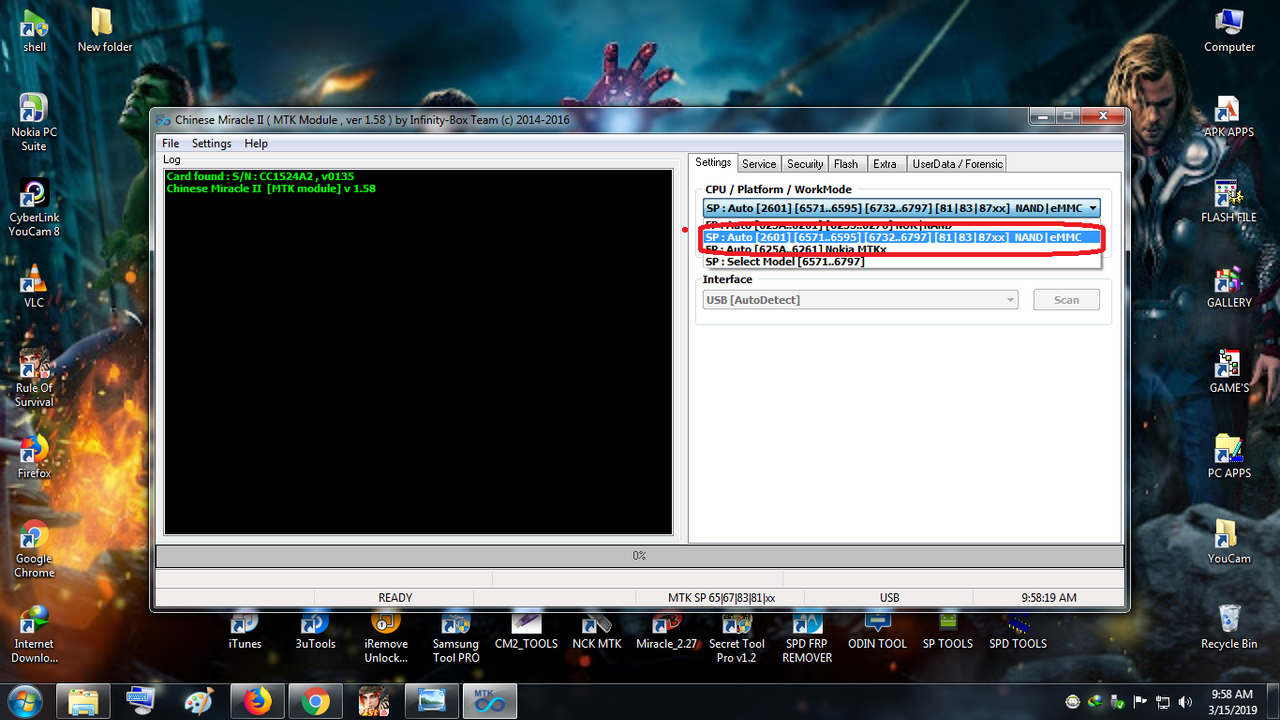Choose SP : Select Model [6571..6797] option

coord(901,262)
